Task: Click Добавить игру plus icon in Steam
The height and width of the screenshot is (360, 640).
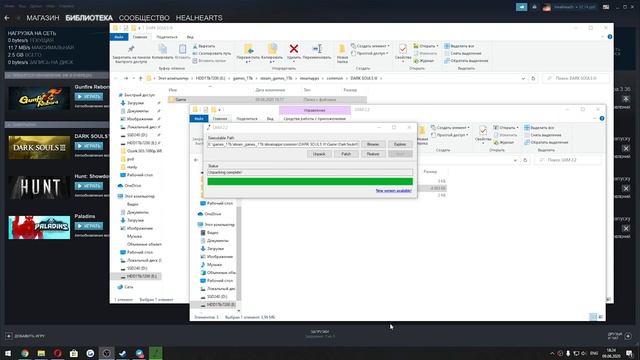Action: click(9, 336)
